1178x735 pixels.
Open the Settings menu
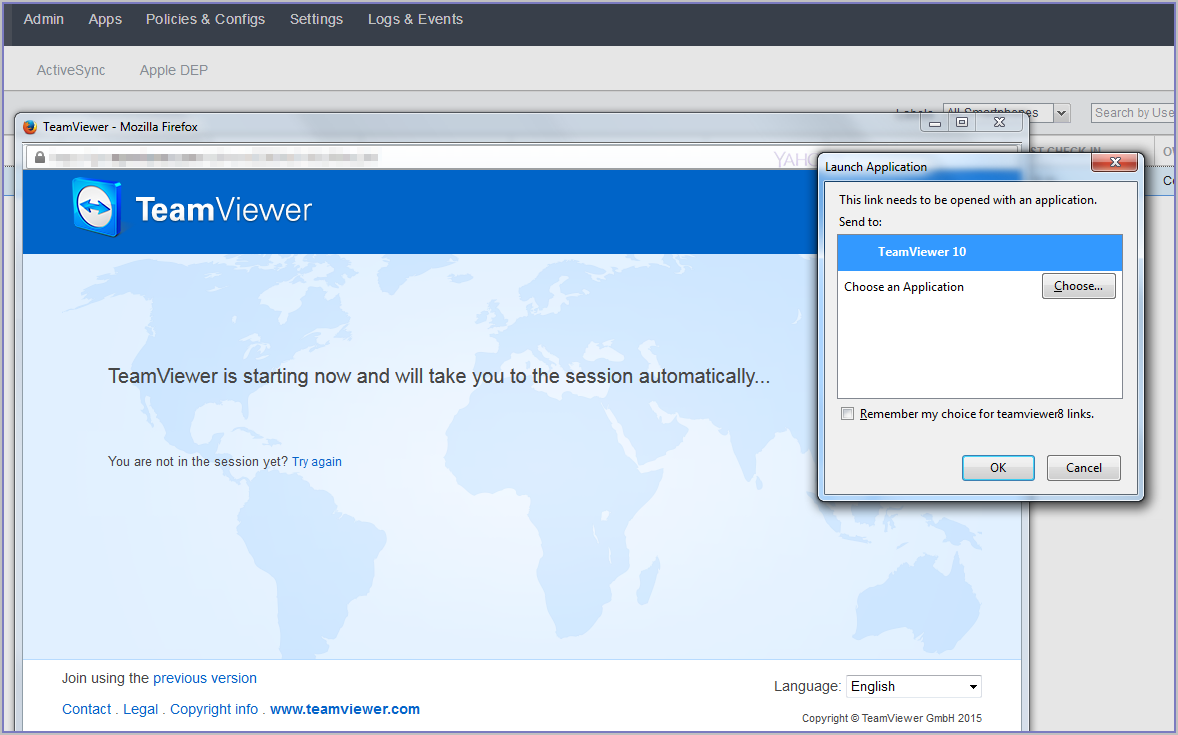pyautogui.click(x=316, y=20)
